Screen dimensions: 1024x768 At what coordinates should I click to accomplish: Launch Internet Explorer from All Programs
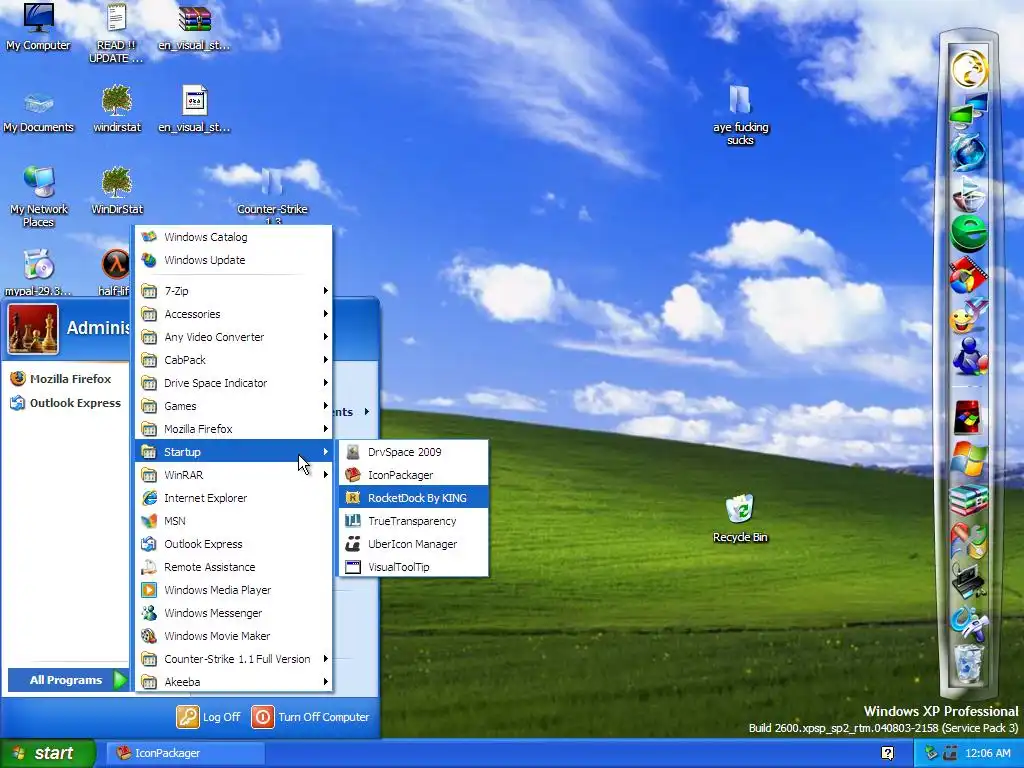point(234,498)
